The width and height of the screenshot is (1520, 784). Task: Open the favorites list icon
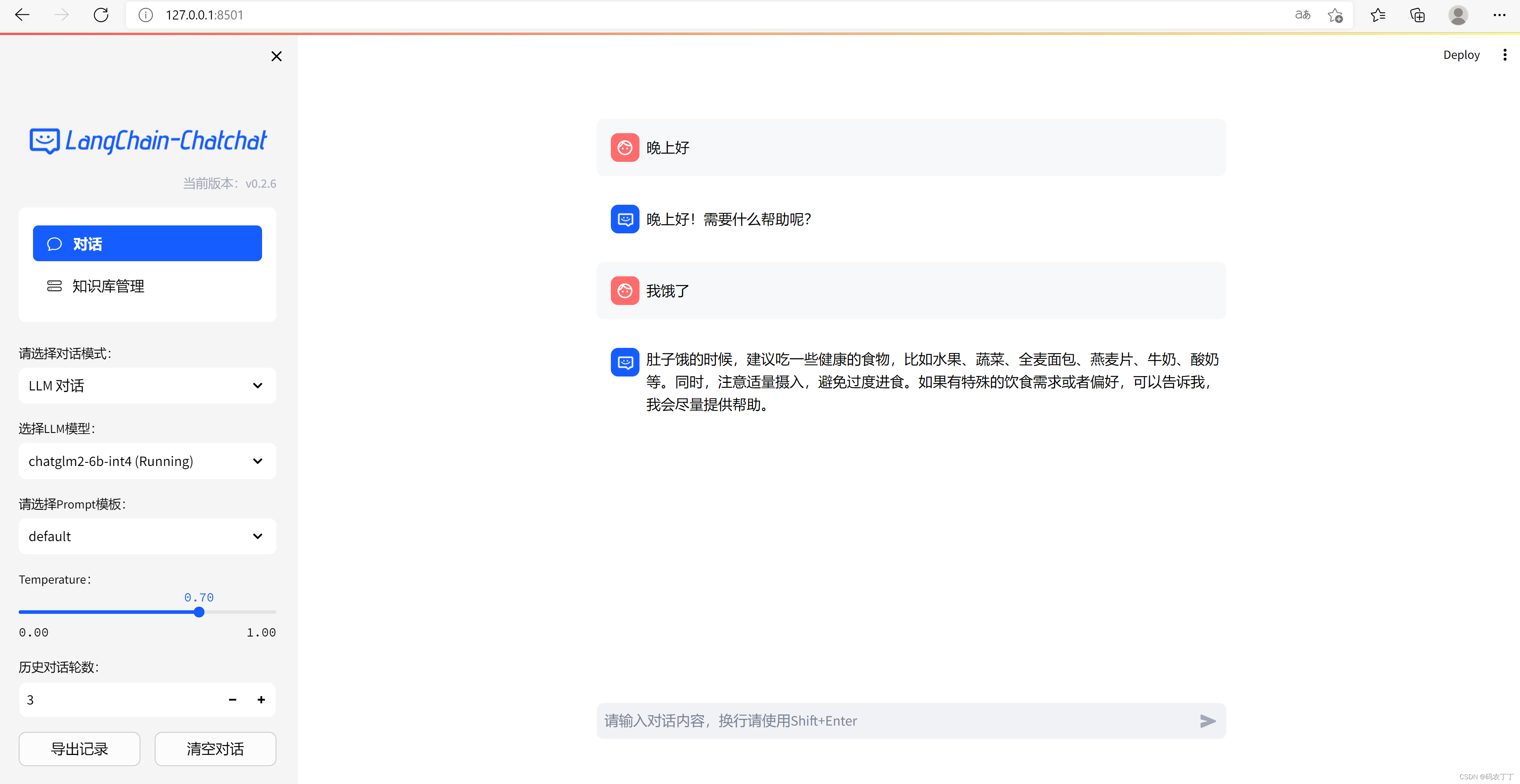click(1378, 16)
